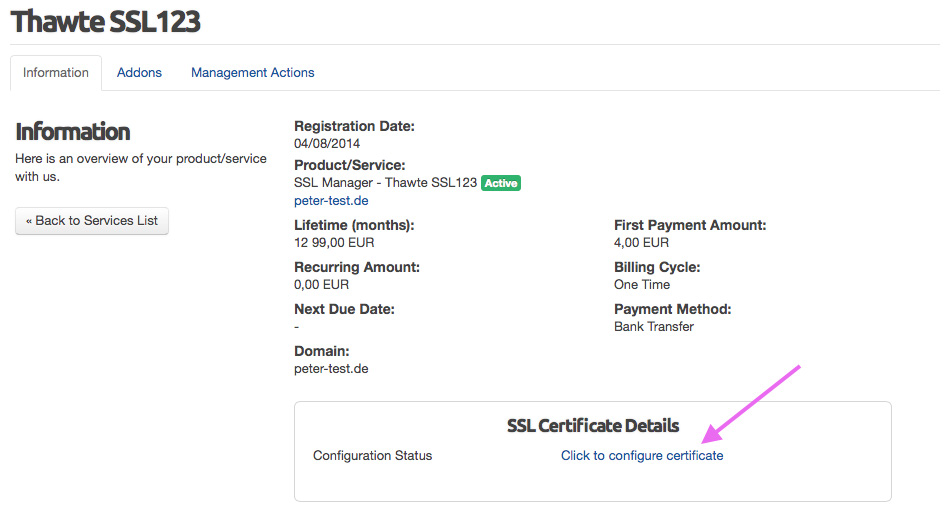Screen dimensions: 949x517
Task: Select the First Payment Amount label
Action: (x=690, y=225)
